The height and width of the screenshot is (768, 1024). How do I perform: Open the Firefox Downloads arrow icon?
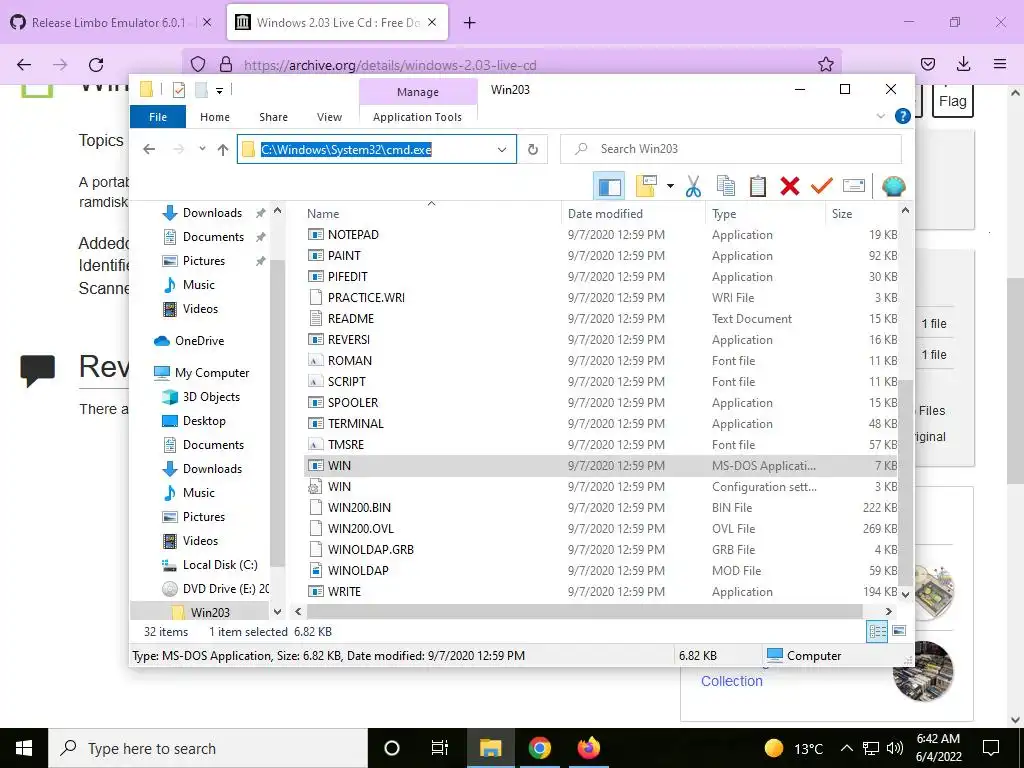pyautogui.click(x=963, y=64)
